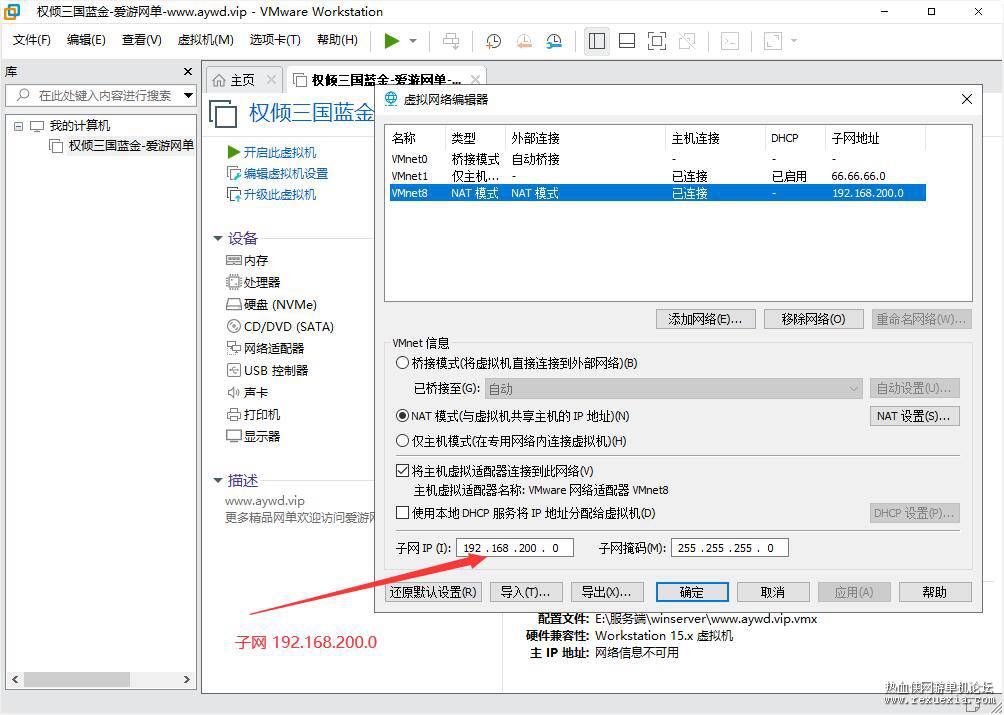This screenshot has width=1004, height=715.
Task: Click the library panel horizontal scrollbar
Action: (x=101, y=679)
